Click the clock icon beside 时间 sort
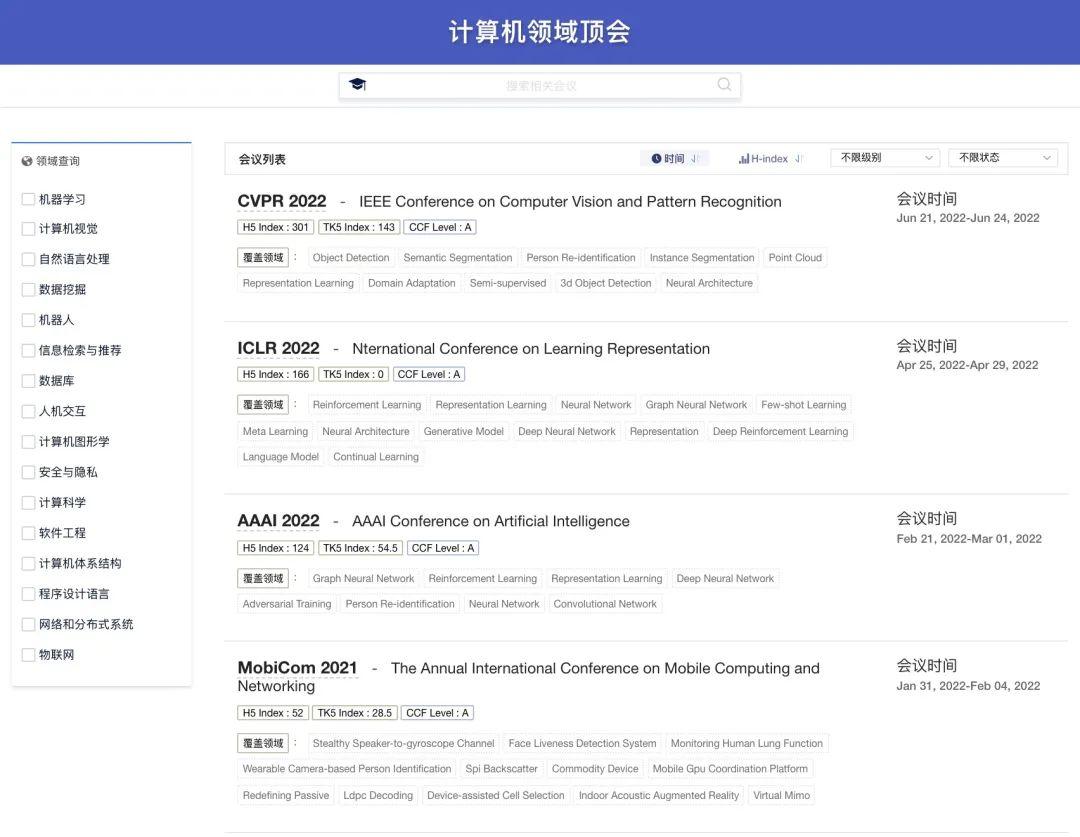Image resolution: width=1080 pixels, height=837 pixels. pos(655,157)
